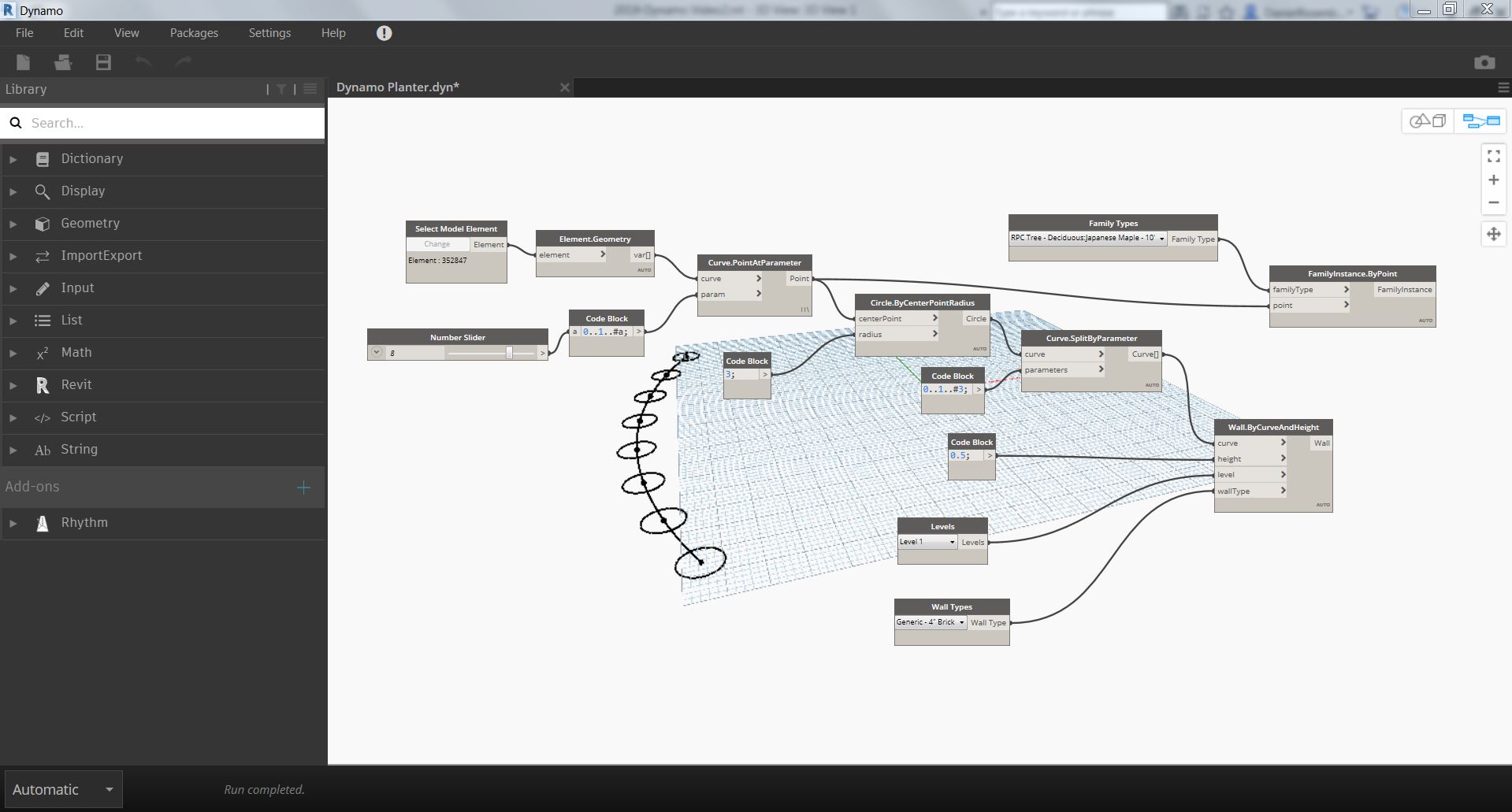Click the New file icon in toolbar
Screen dimensions: 1512x812
[x=23, y=62]
